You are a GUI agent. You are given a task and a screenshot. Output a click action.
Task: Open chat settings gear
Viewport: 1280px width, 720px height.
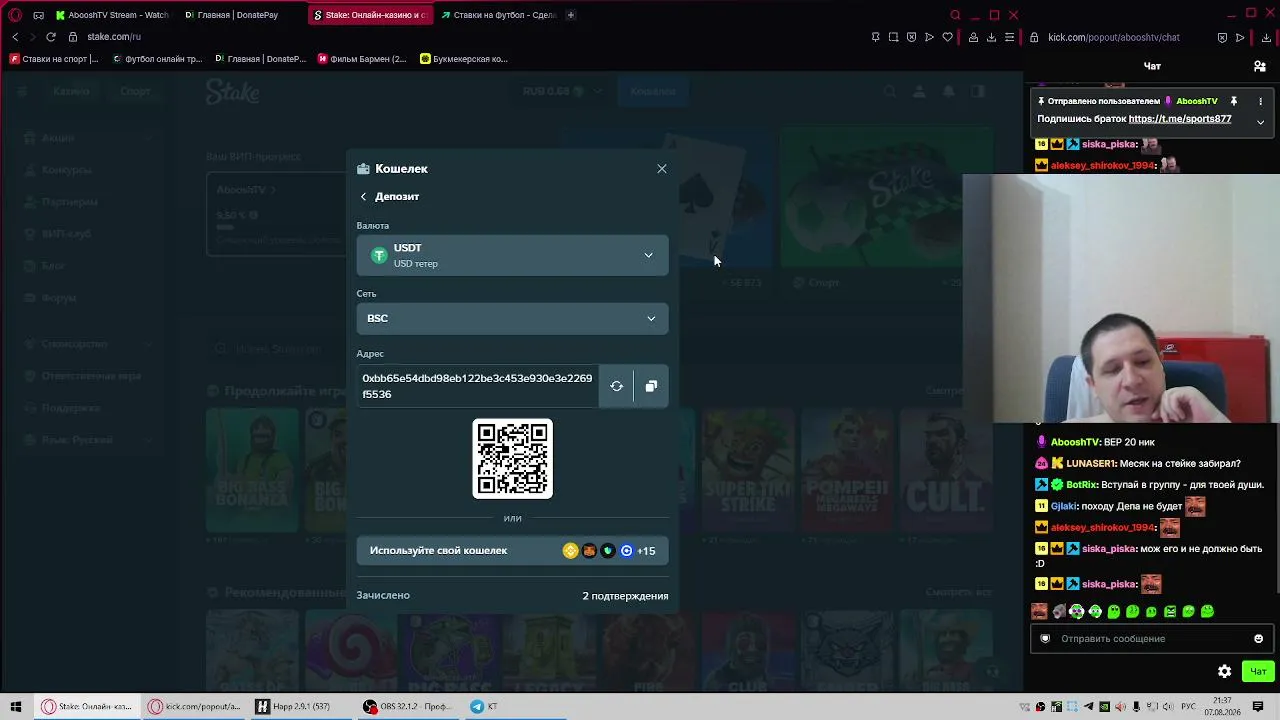pos(1224,672)
